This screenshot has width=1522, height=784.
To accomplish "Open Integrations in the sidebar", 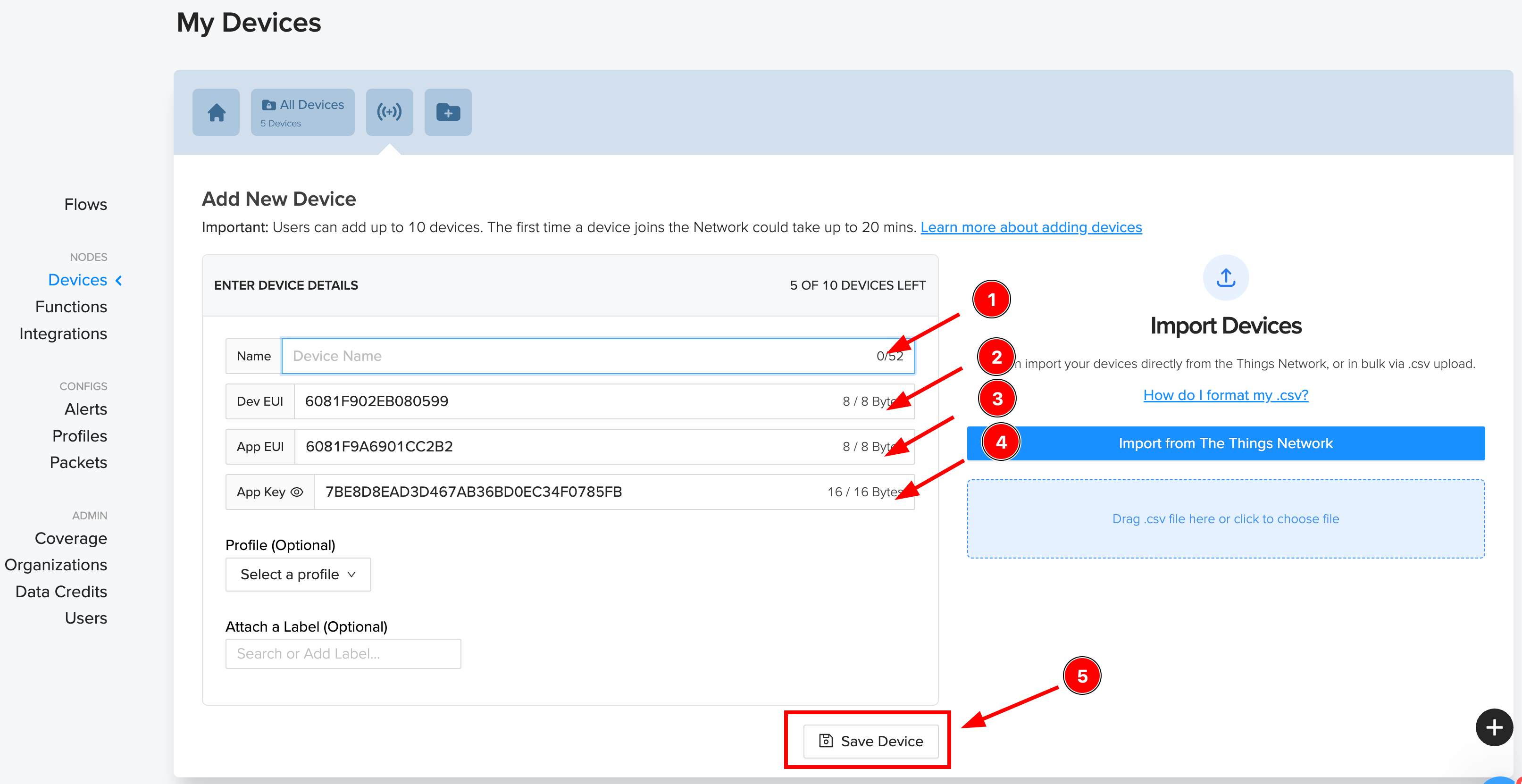I will pos(63,334).
